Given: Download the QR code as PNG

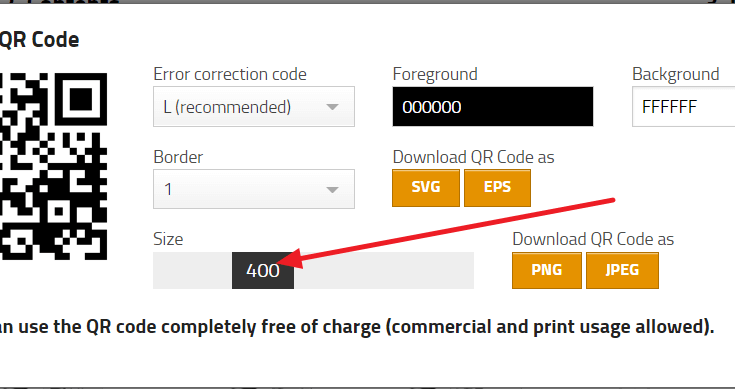Looking at the screenshot, I should [547, 270].
